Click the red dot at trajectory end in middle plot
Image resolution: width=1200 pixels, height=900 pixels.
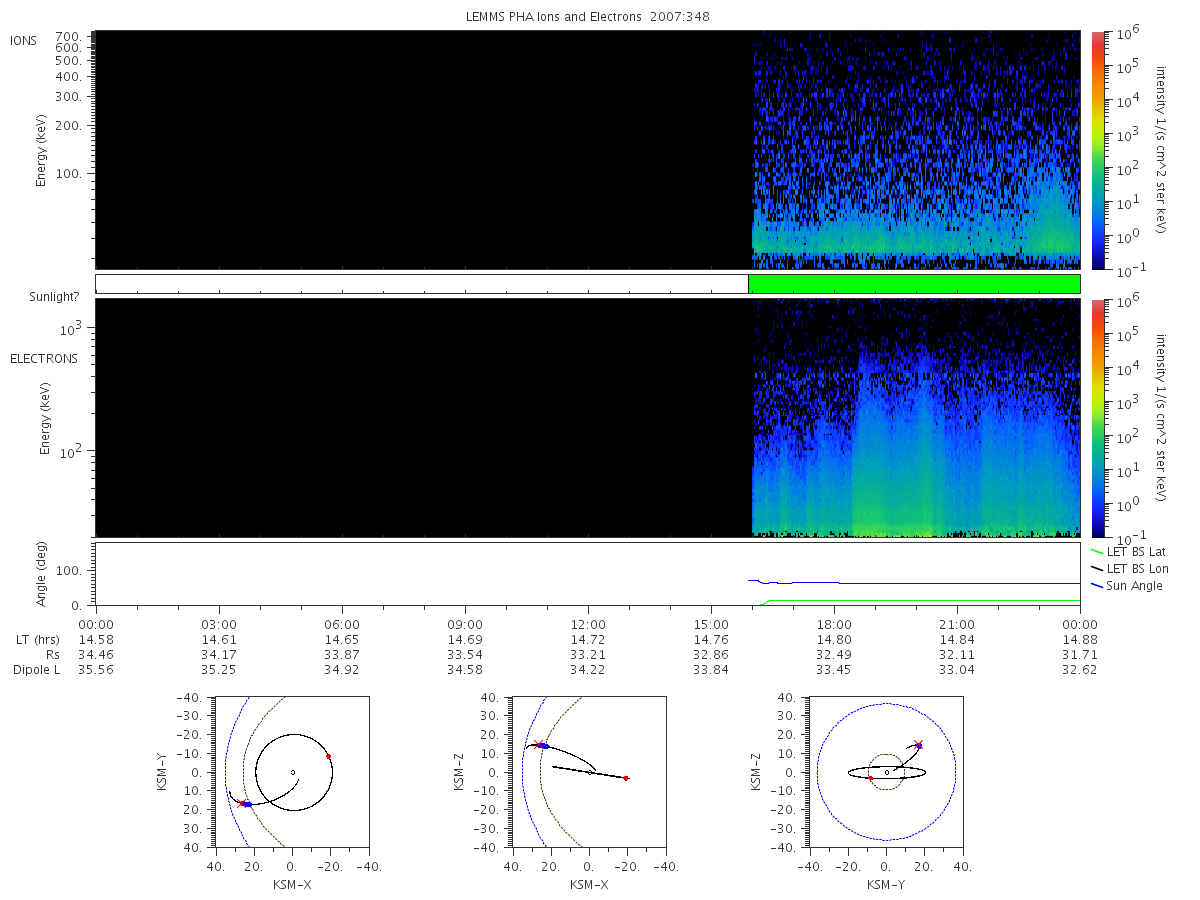point(626,778)
